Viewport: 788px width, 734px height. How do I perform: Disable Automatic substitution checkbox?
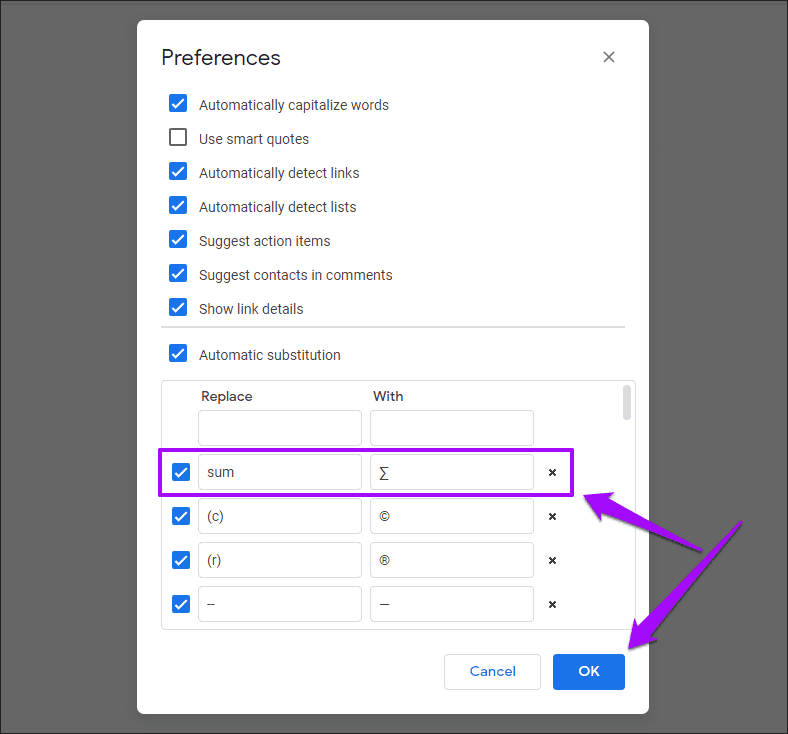[178, 353]
